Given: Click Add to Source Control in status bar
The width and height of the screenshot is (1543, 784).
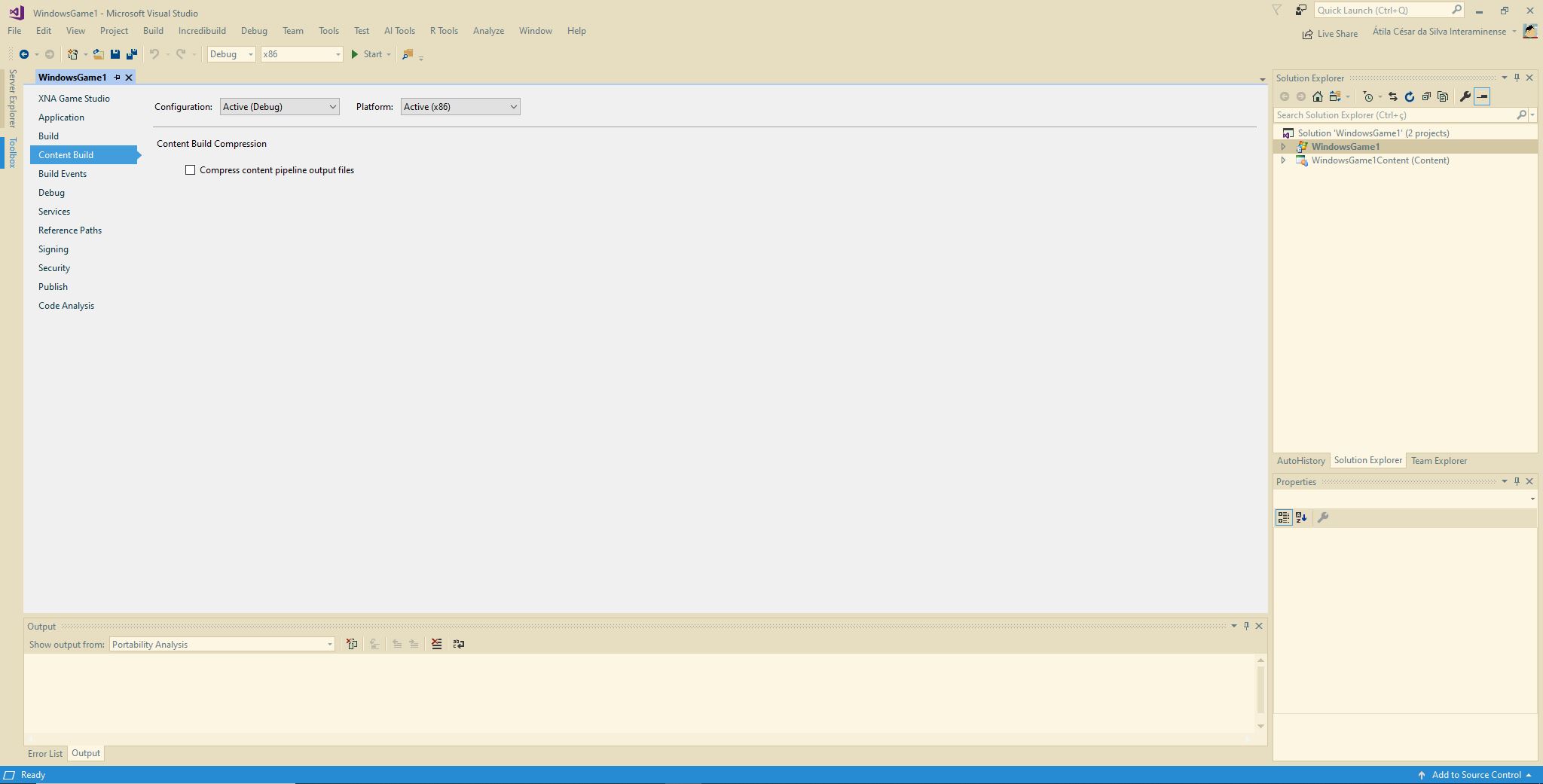Looking at the screenshot, I should [x=1474, y=774].
